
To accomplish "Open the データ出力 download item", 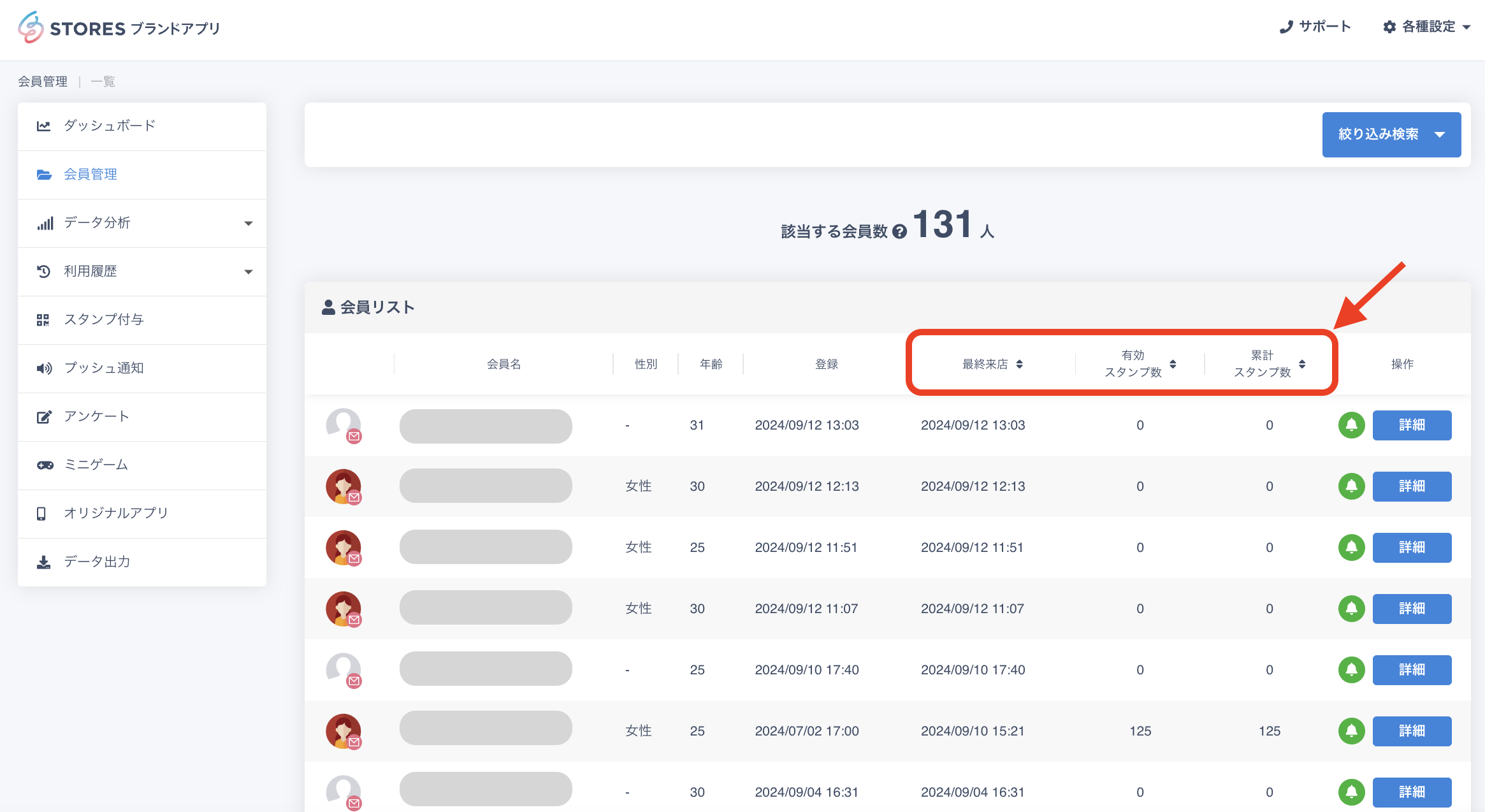I will pyautogui.click(x=97, y=562).
